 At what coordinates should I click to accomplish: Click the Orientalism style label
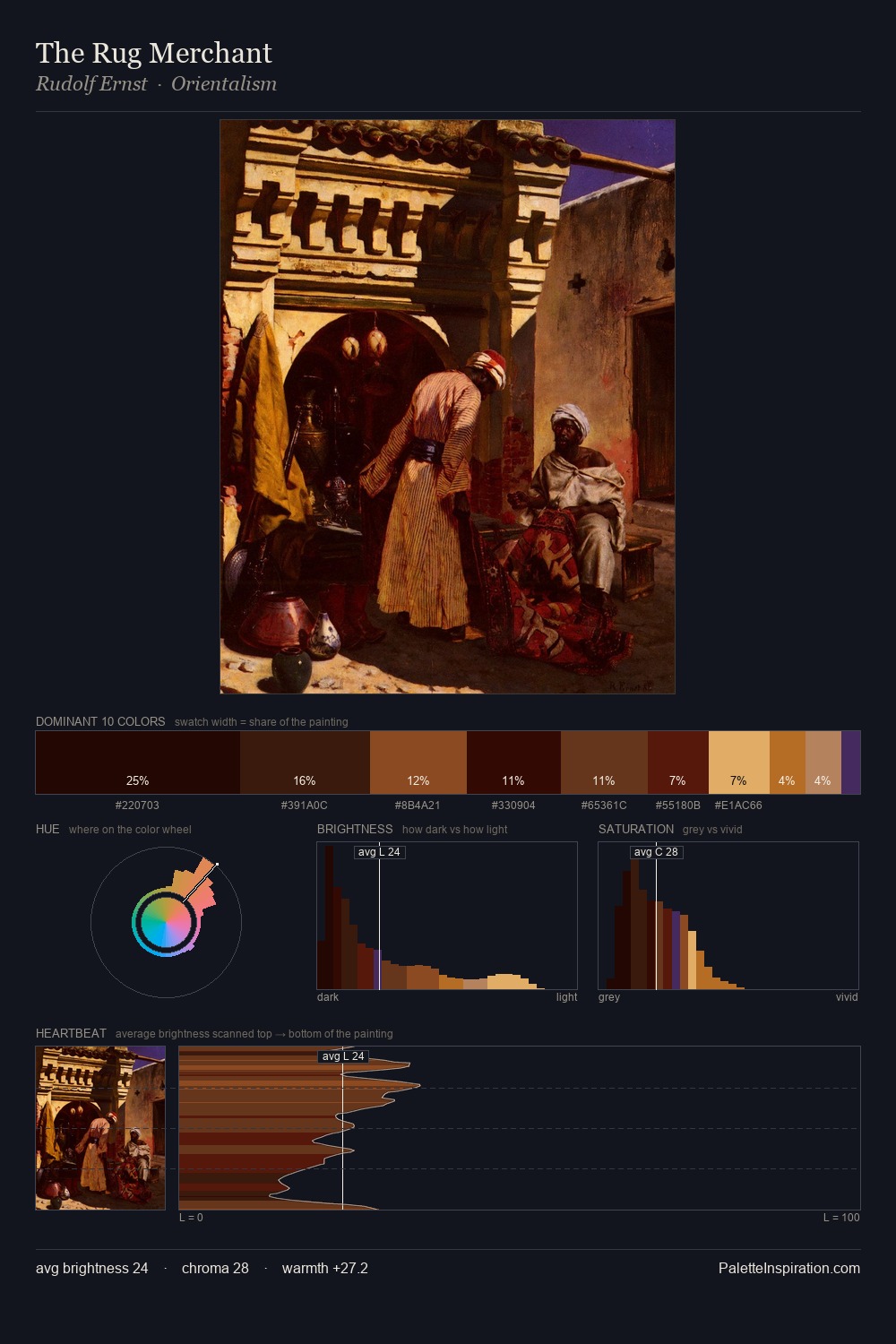click(224, 84)
